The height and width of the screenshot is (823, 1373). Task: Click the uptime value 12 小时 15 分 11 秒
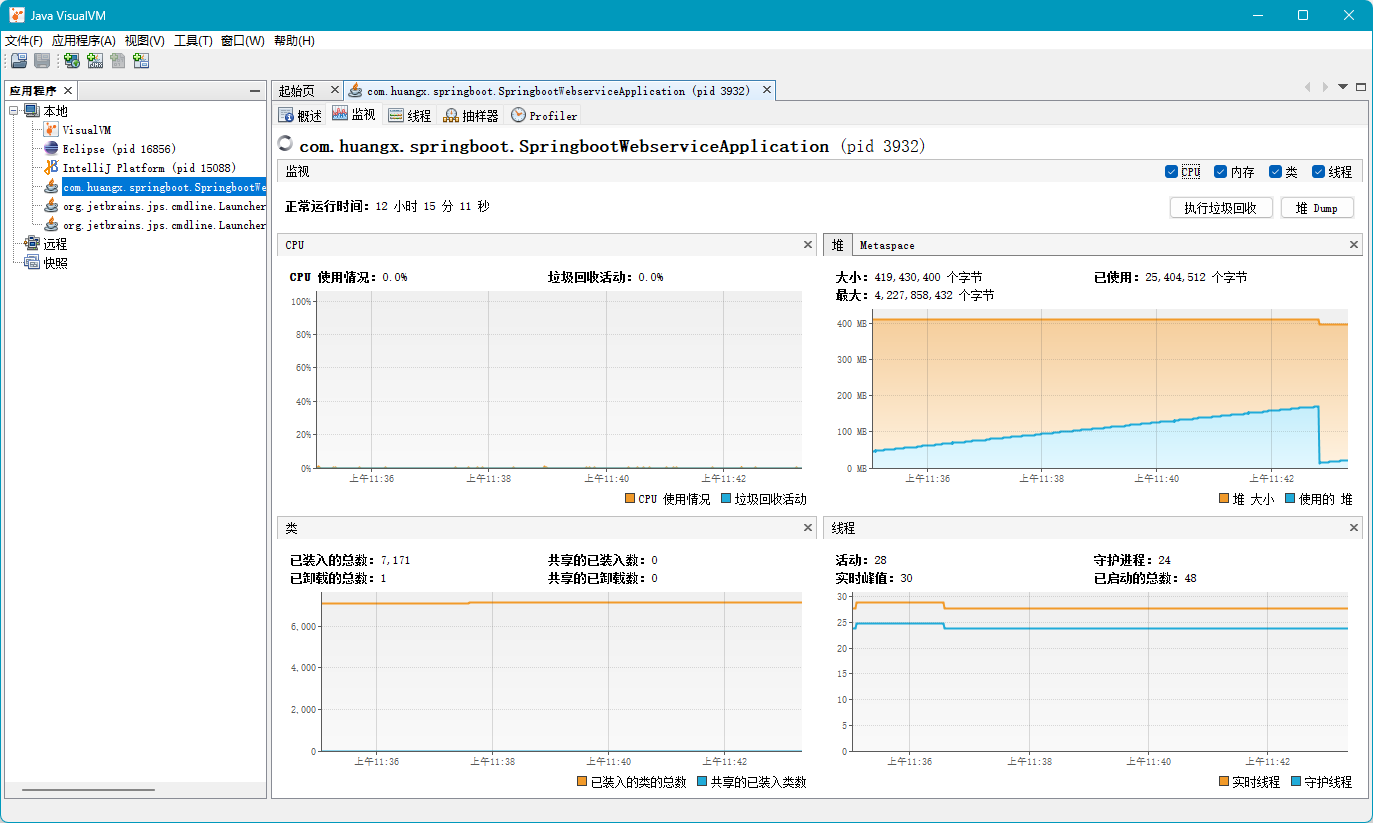[x=432, y=206]
